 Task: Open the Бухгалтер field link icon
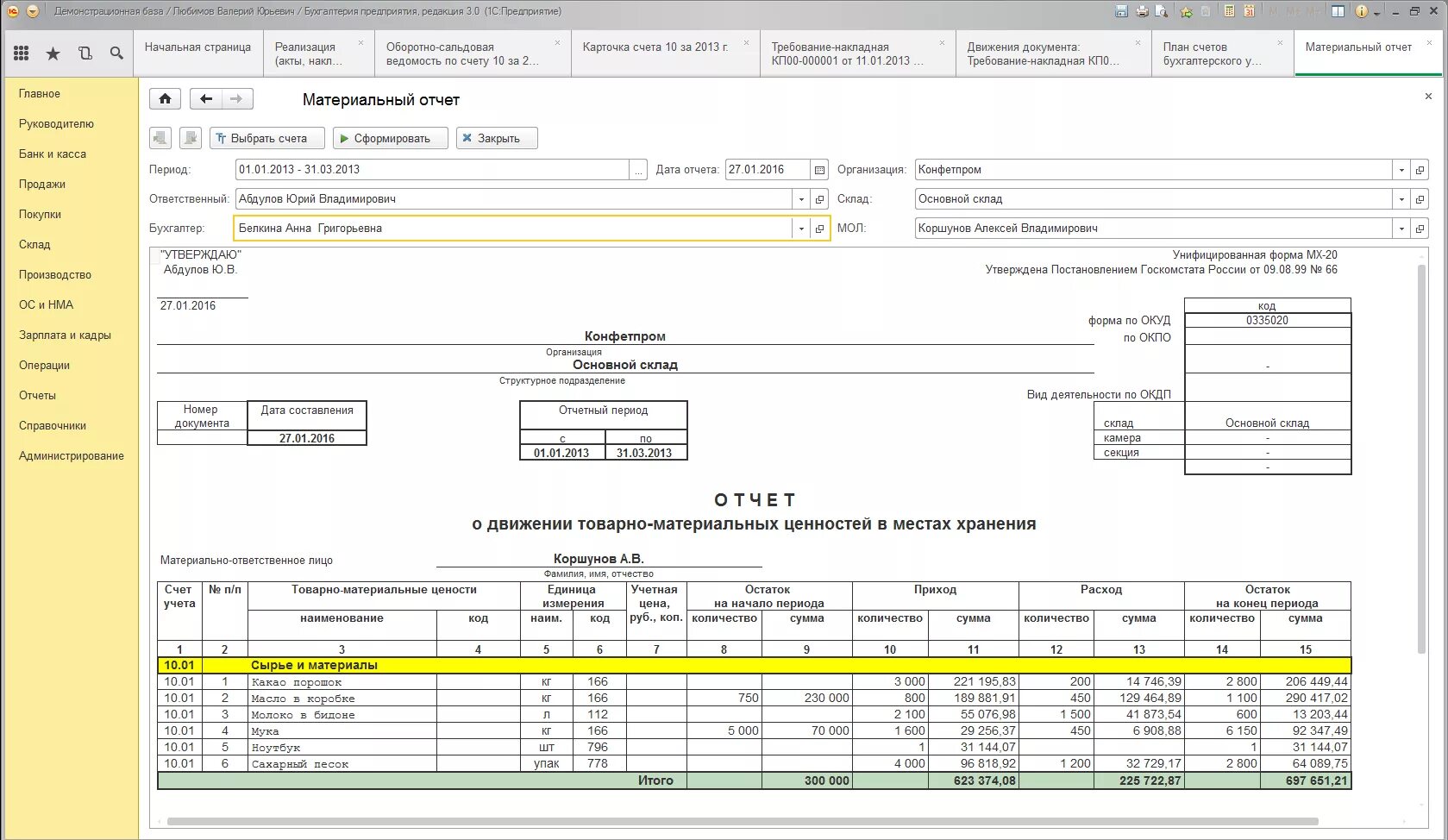click(x=820, y=229)
